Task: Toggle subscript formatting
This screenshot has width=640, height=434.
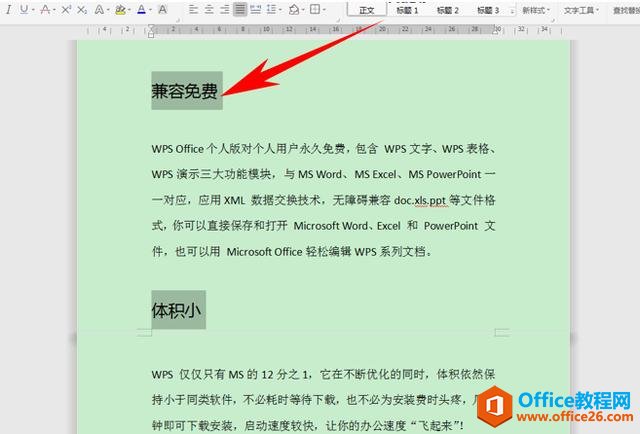Action: (x=82, y=9)
